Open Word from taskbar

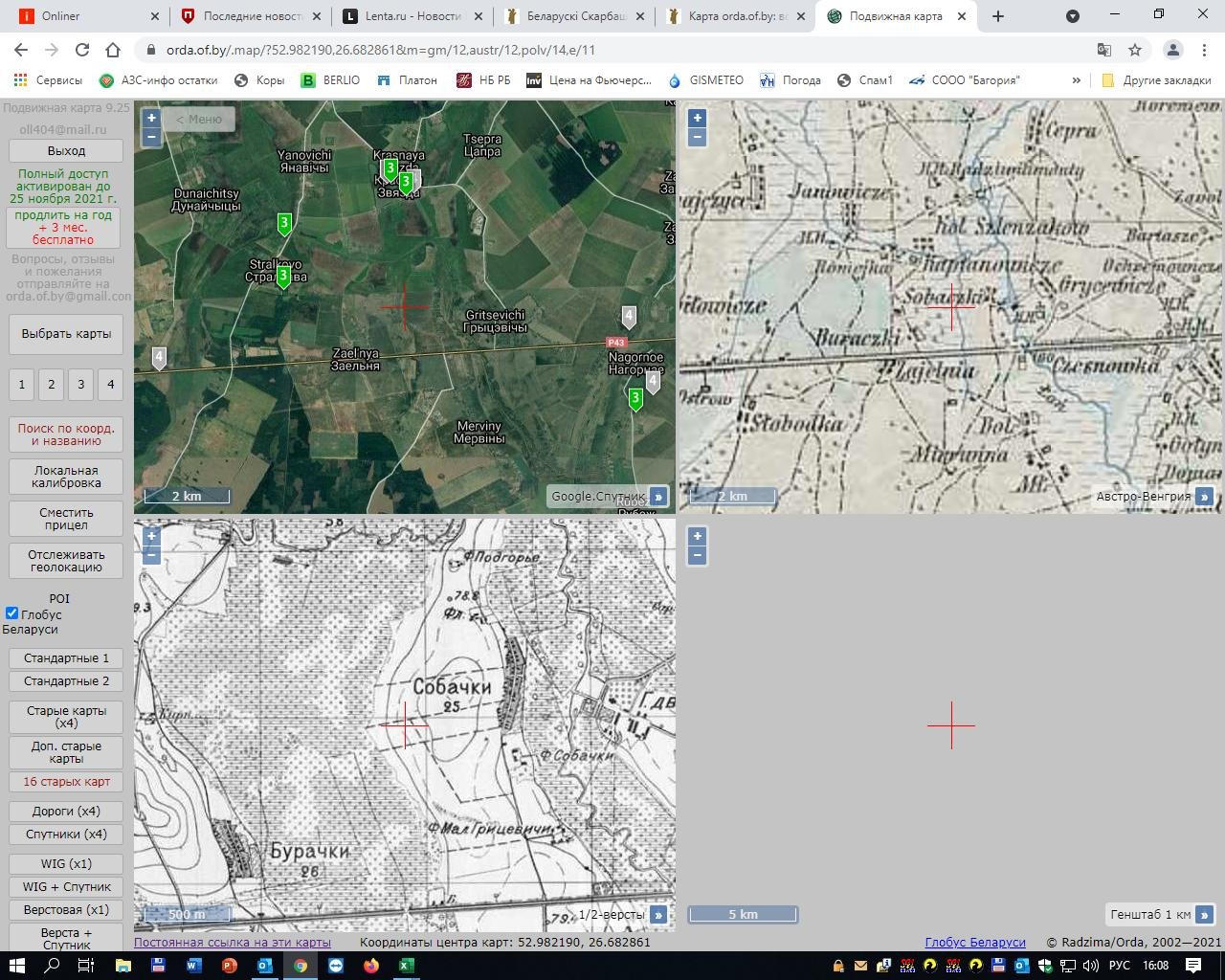pyautogui.click(x=193, y=966)
